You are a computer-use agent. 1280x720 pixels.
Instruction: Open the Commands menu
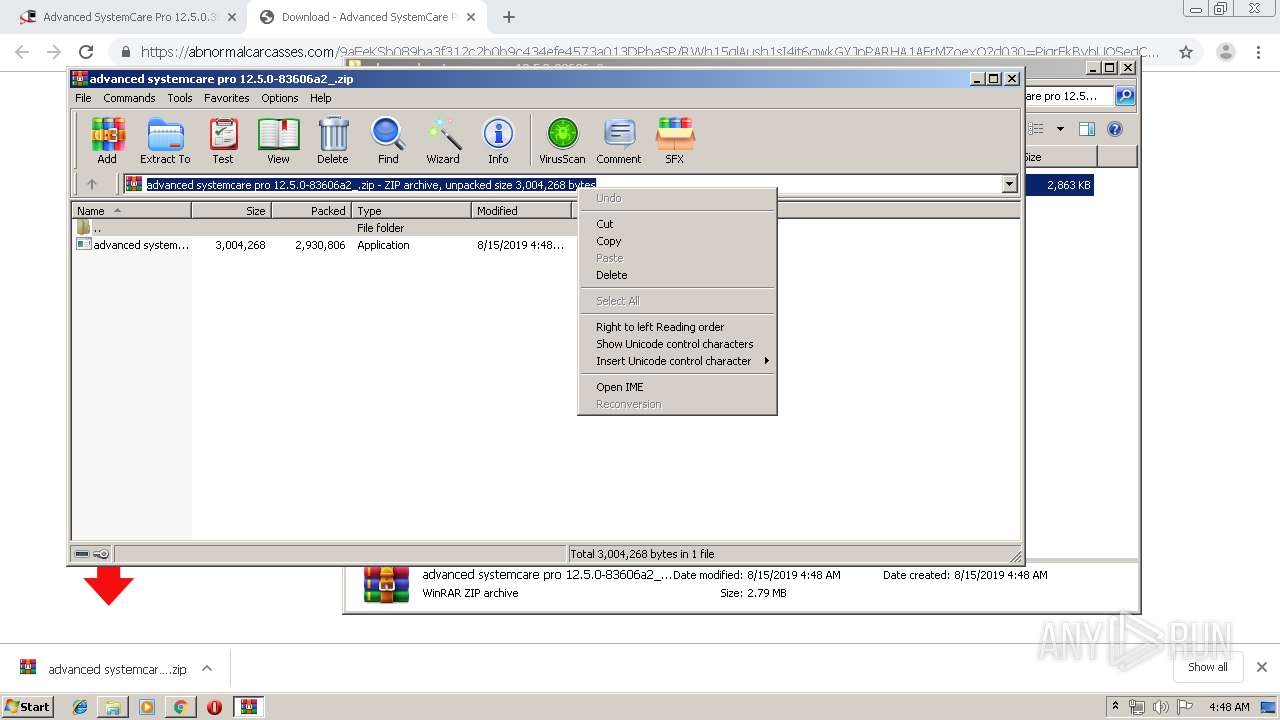point(129,98)
